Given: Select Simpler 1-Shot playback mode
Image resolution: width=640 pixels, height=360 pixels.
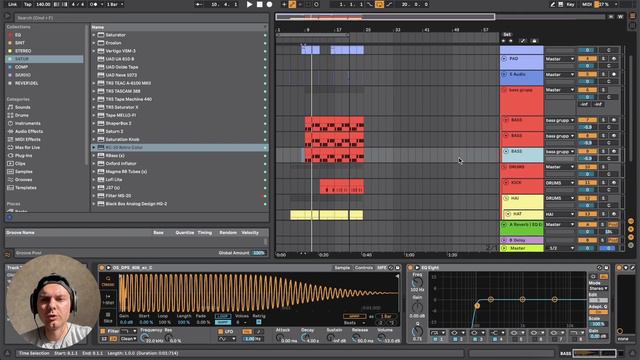Looking at the screenshot, I should coord(108,299).
